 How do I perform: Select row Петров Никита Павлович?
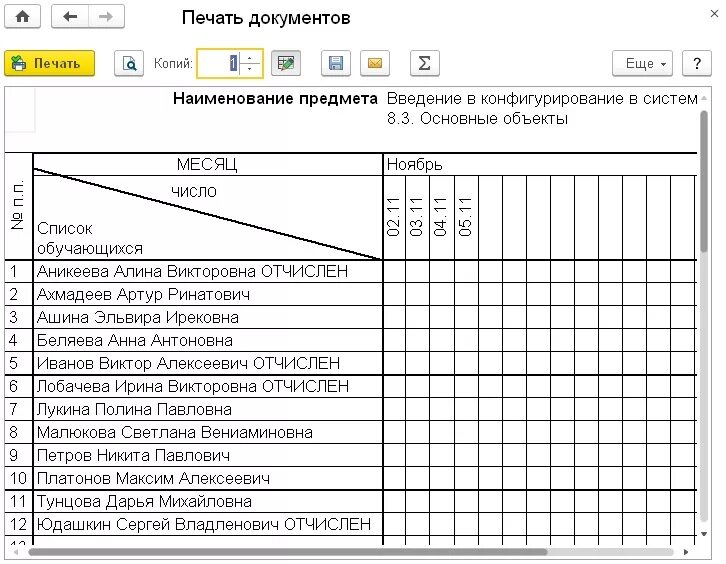208,455
